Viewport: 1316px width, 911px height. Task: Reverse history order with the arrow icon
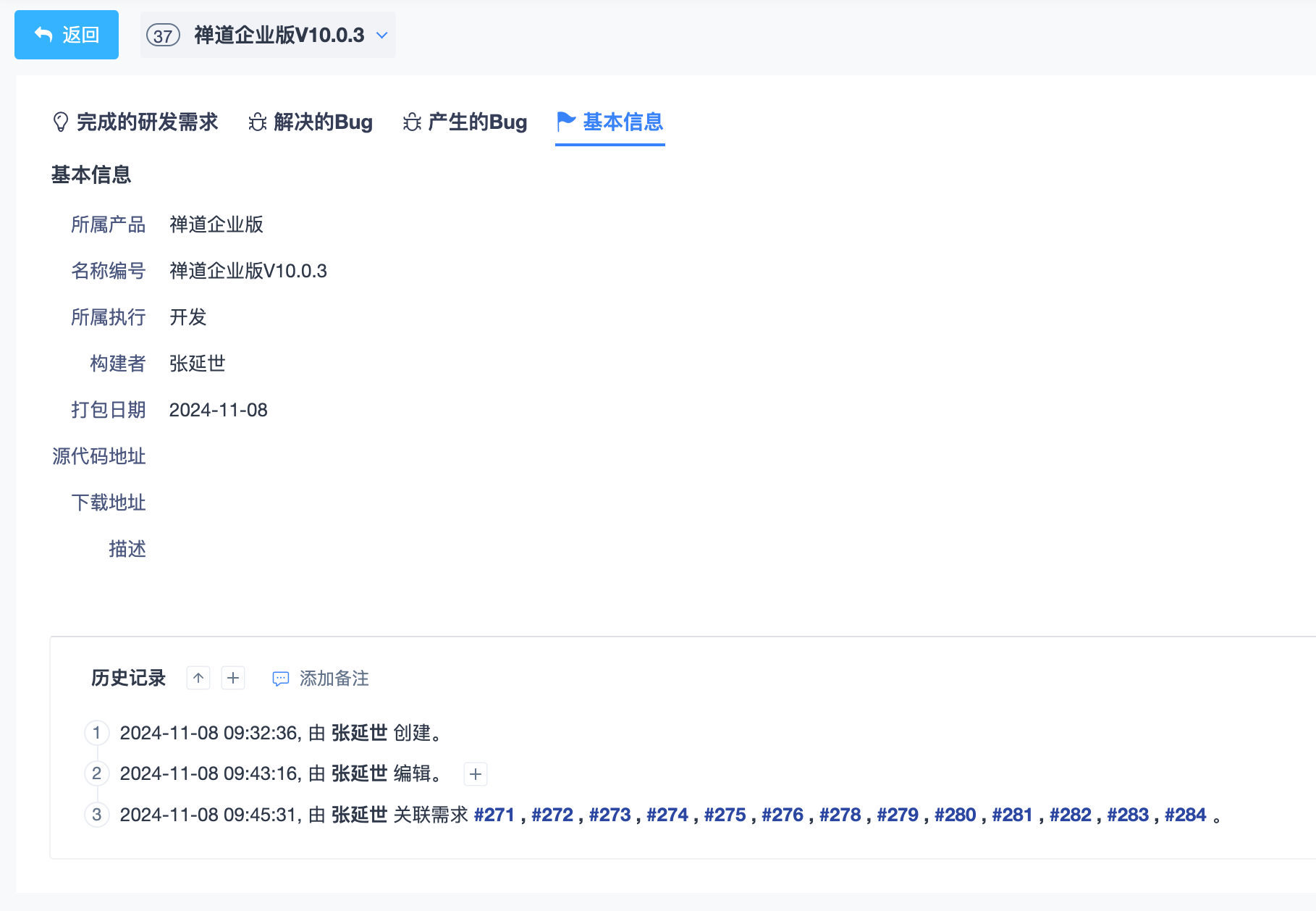click(x=198, y=678)
